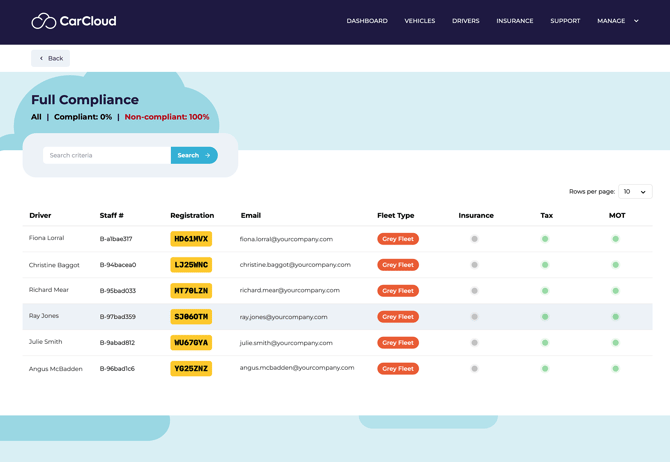Focus the Search criteria field

(107, 155)
